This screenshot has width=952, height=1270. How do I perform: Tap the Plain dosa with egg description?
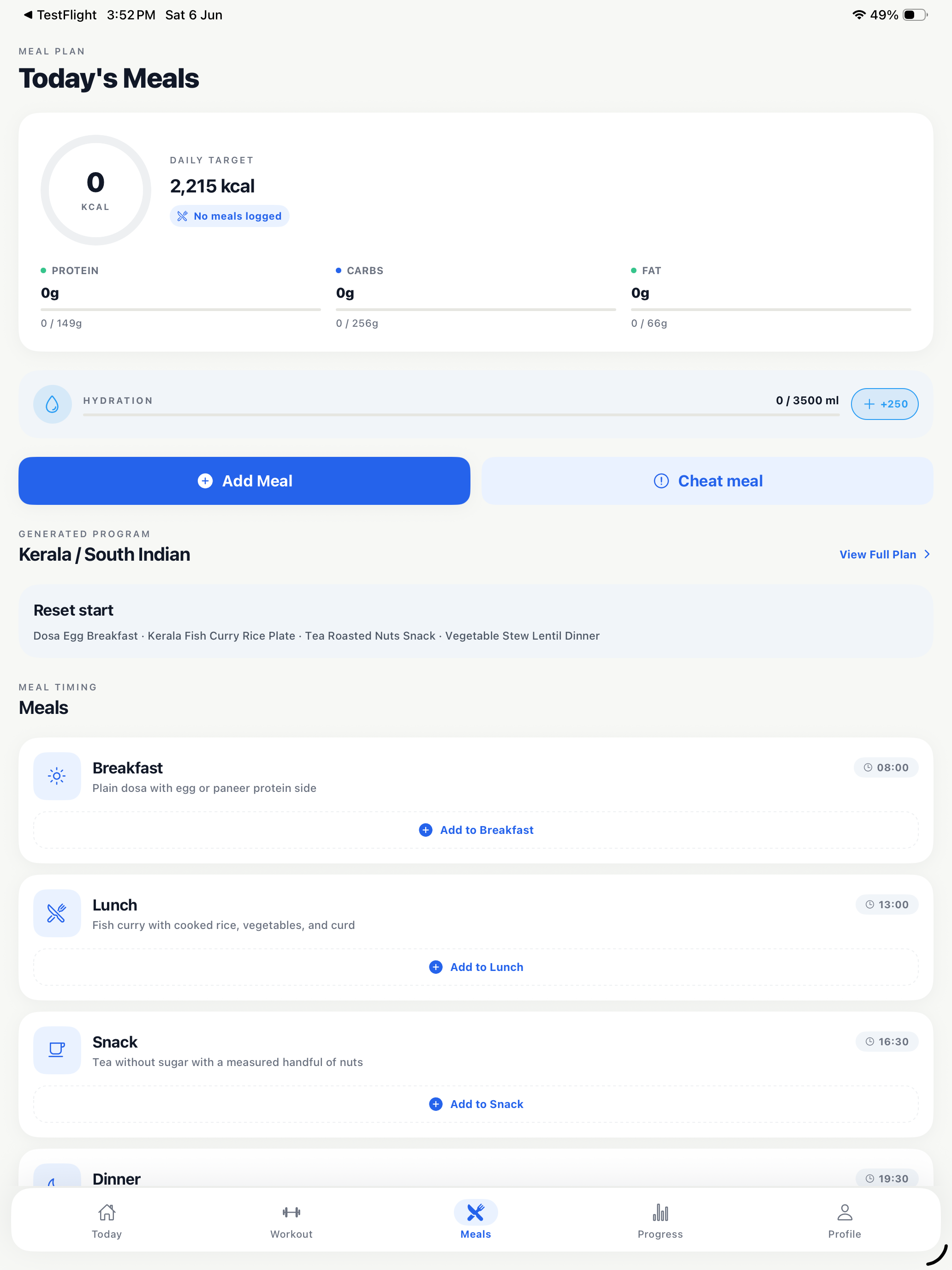204,788
